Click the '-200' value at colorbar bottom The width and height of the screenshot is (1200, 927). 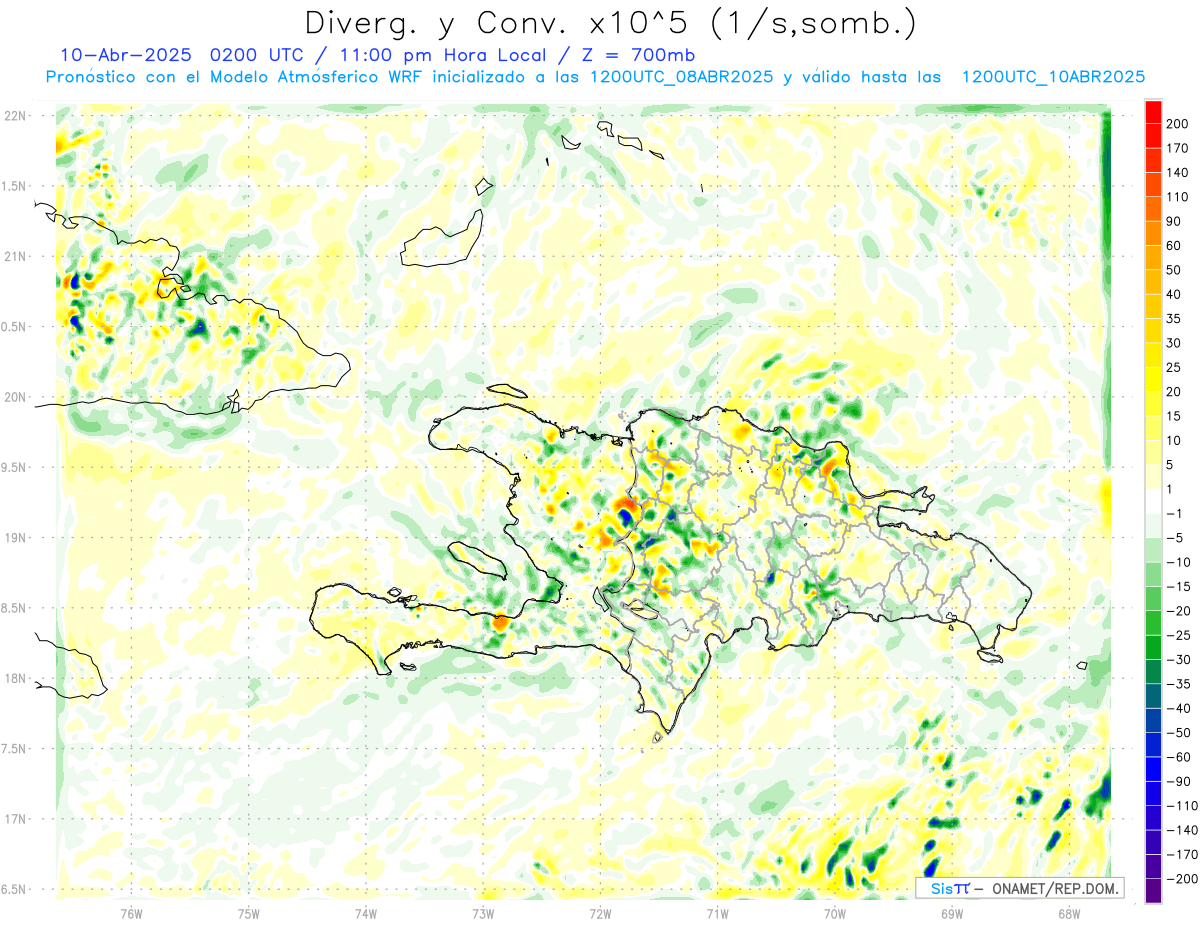pyautogui.click(x=1184, y=879)
